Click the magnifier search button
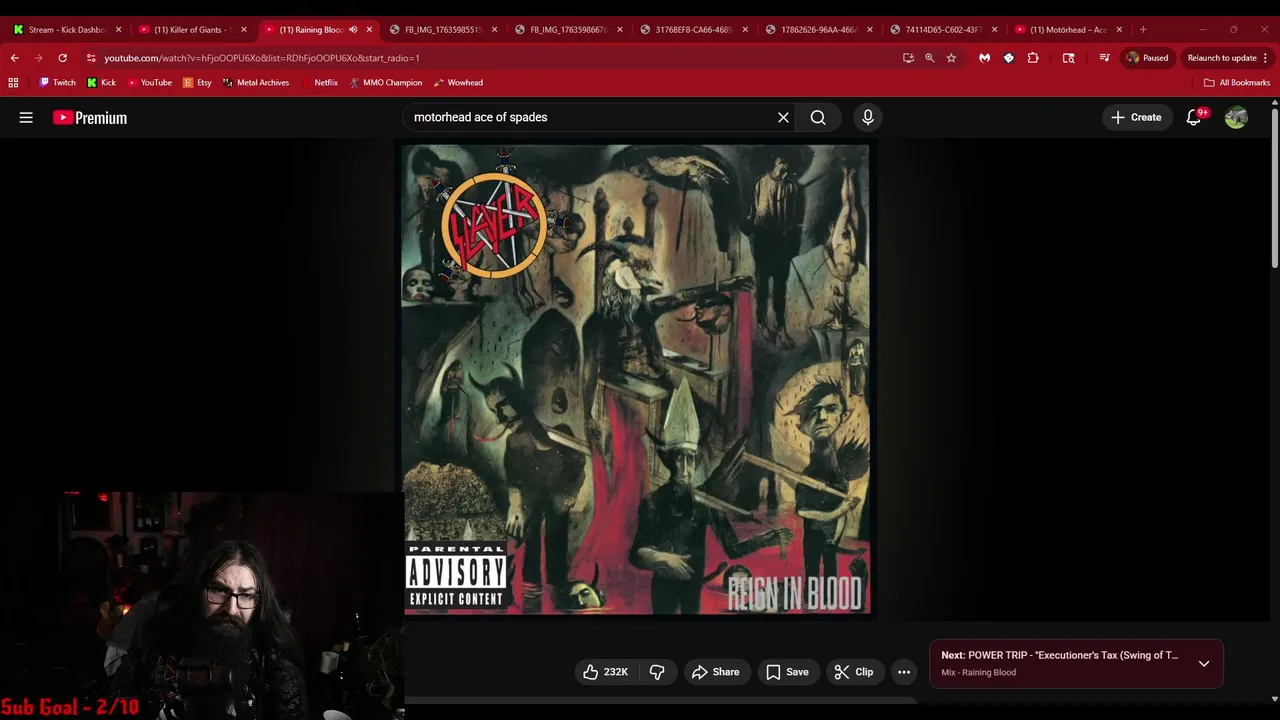Image resolution: width=1280 pixels, height=720 pixels. pyautogui.click(x=818, y=118)
